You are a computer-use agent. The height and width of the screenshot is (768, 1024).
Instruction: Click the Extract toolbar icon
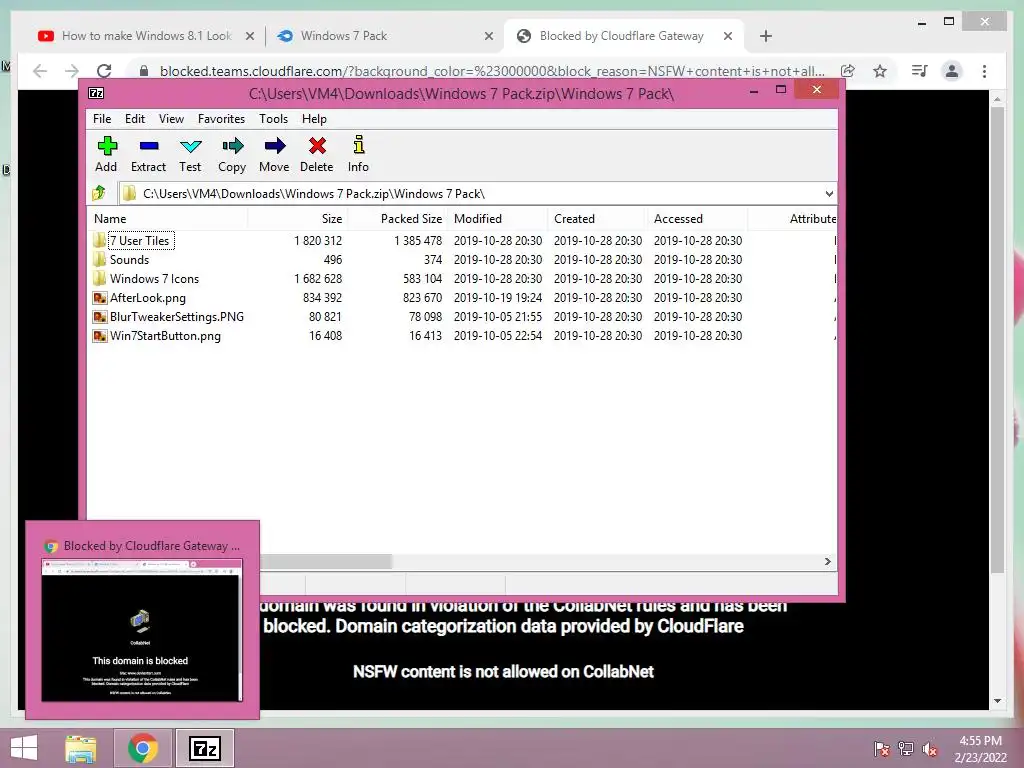(x=149, y=146)
